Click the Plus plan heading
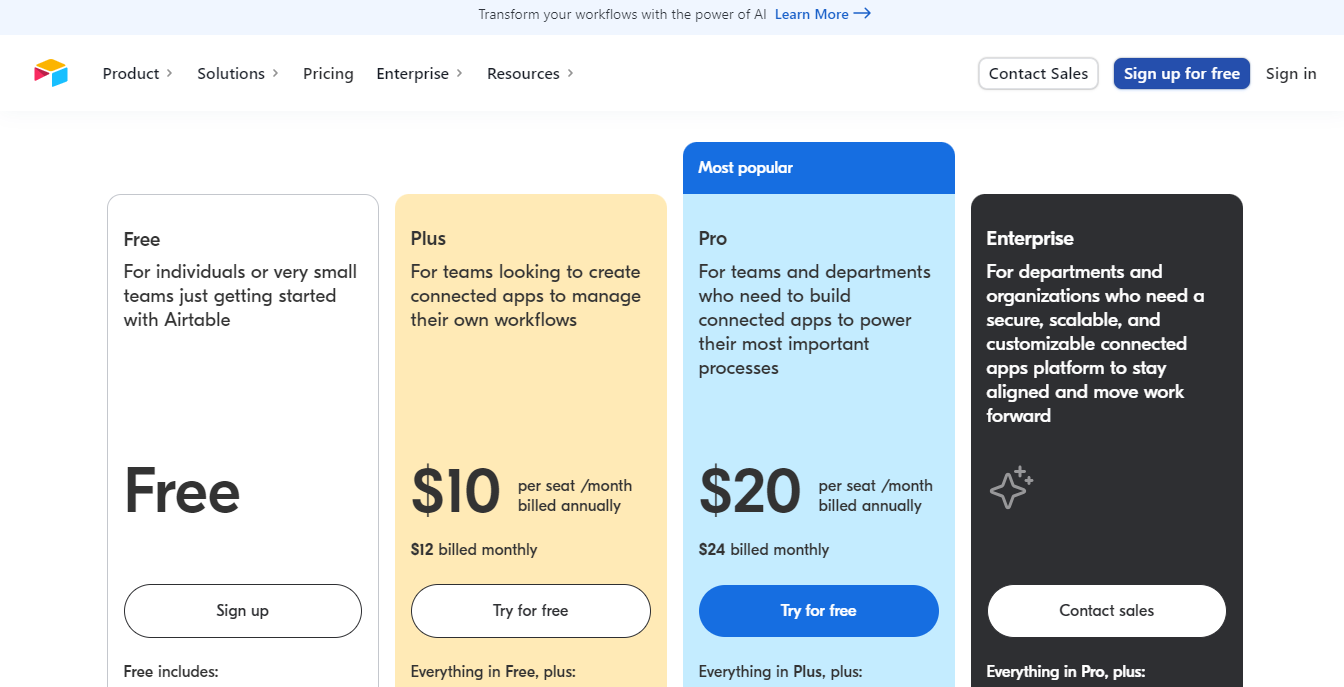This screenshot has width=1344, height=687. click(428, 238)
